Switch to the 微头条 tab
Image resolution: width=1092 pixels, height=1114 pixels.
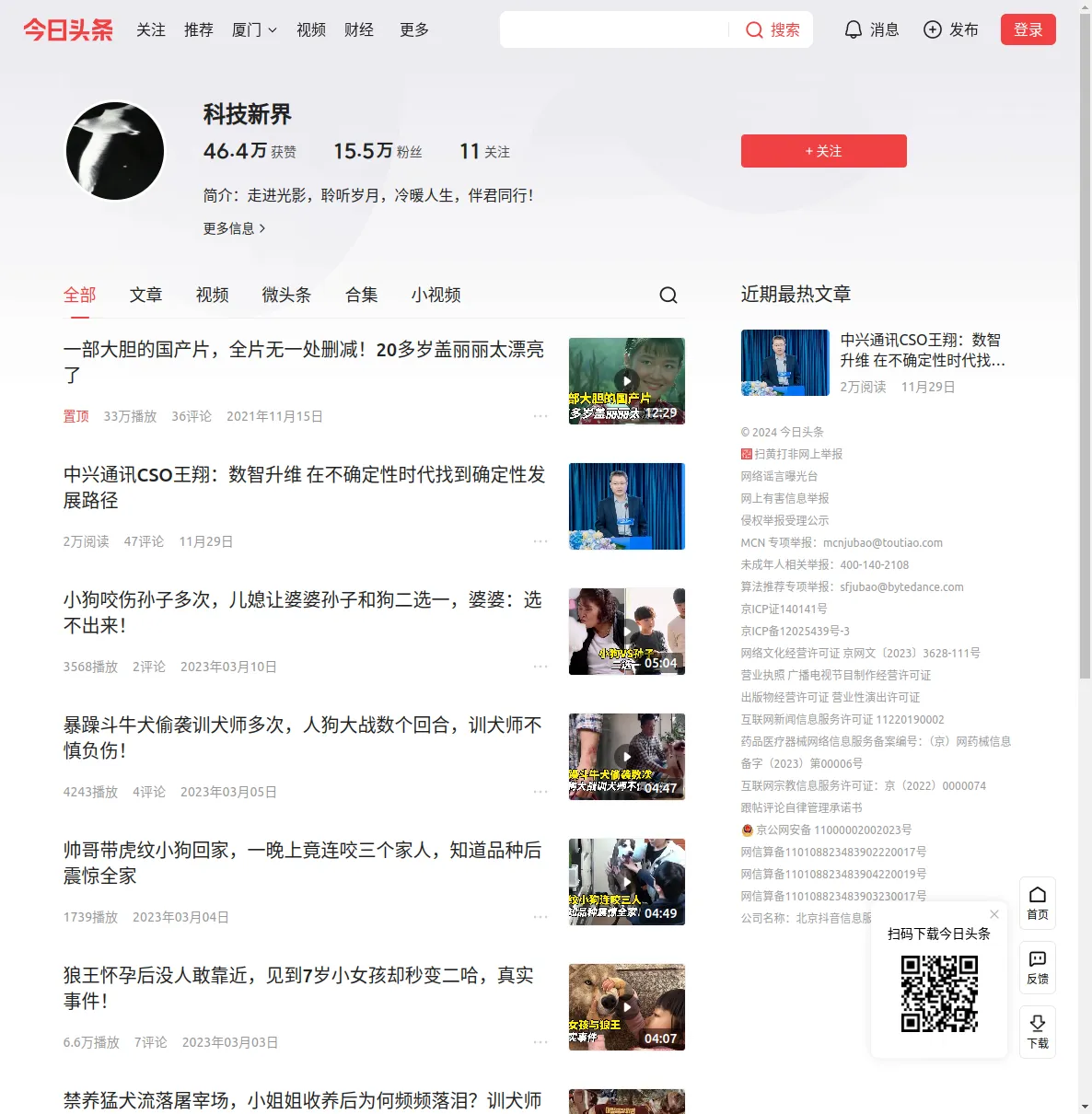click(287, 295)
